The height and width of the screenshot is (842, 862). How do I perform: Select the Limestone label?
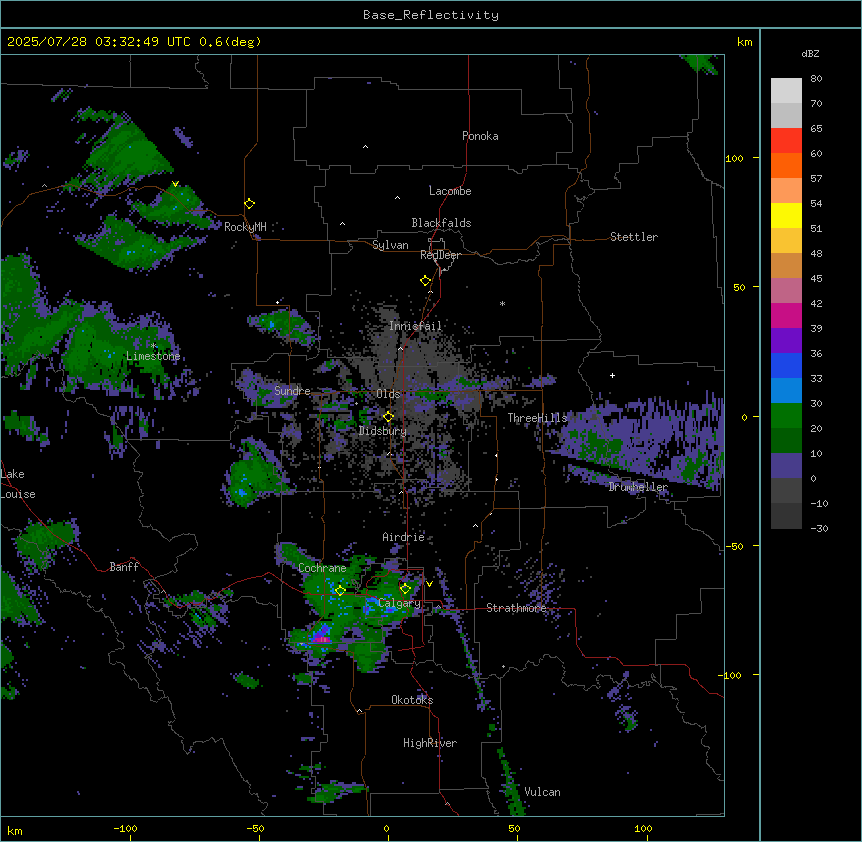coord(153,356)
